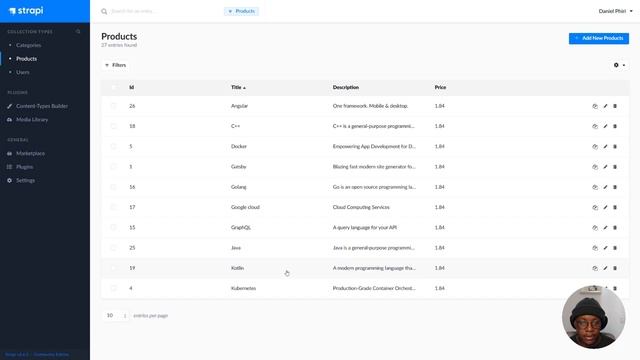Sort by the Id column header

(131, 87)
